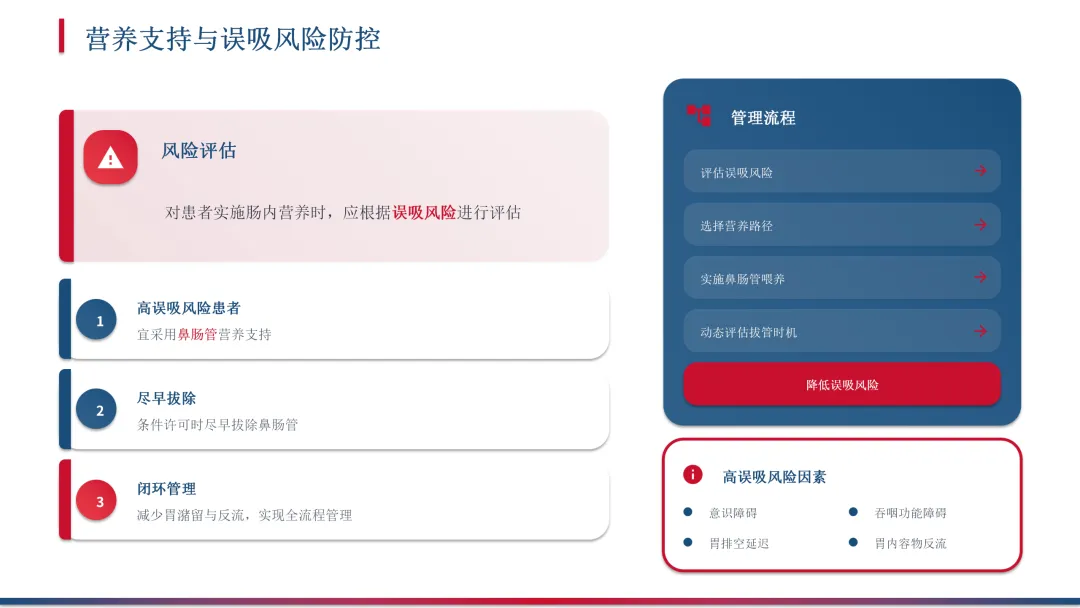Select the number 1 circle badge

pyautogui.click(x=96, y=319)
